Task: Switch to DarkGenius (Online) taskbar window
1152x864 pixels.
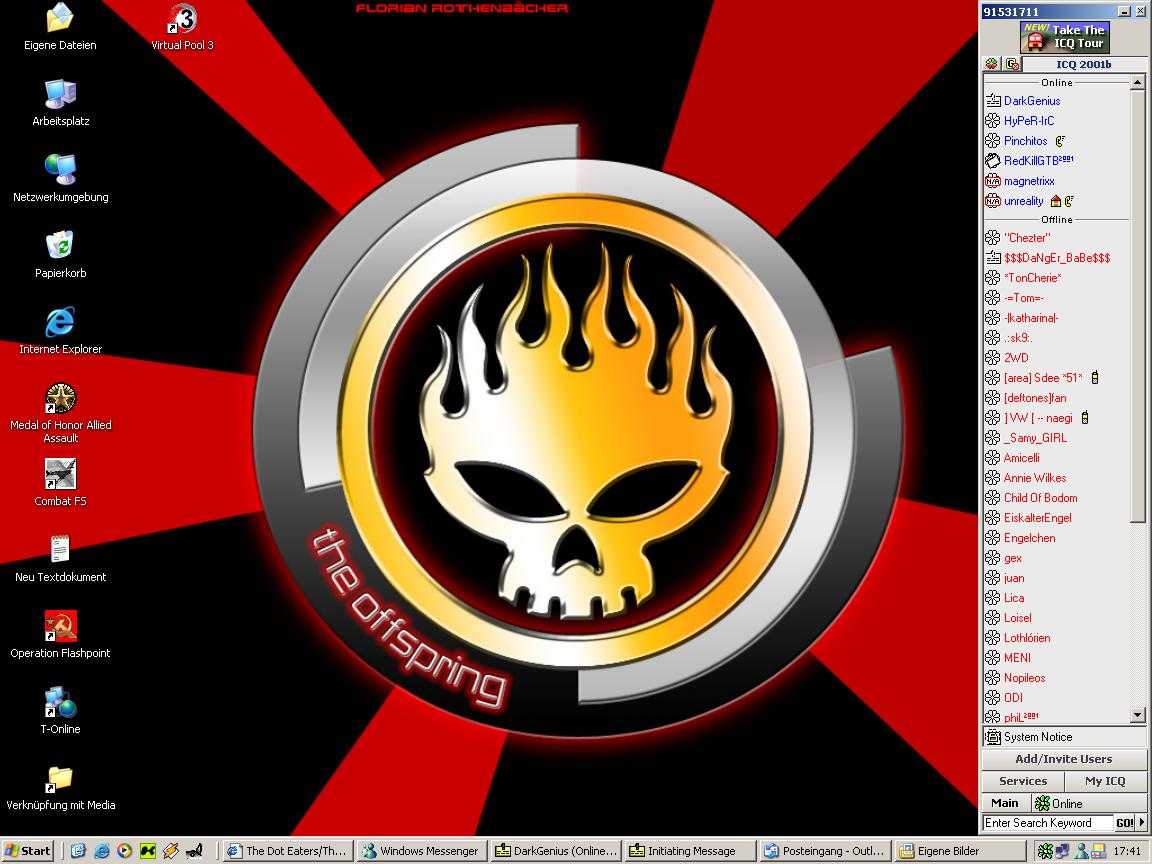Action: (556, 851)
